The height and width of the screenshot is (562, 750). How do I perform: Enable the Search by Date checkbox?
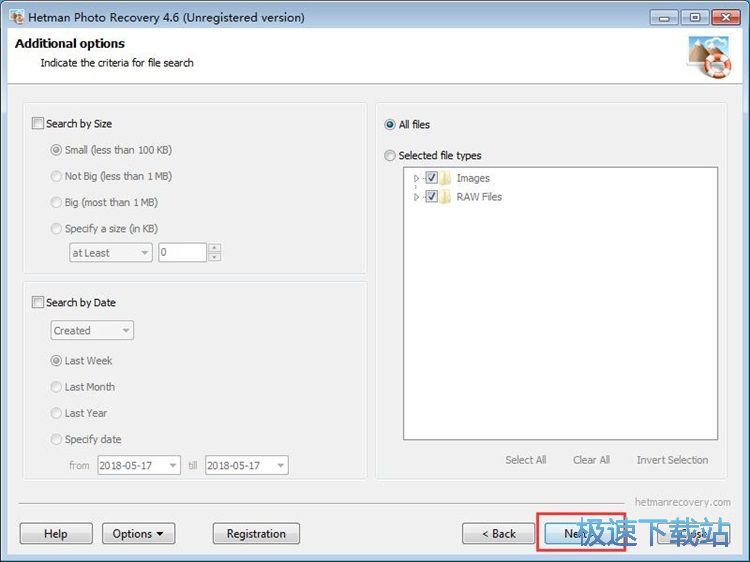click(x=37, y=302)
